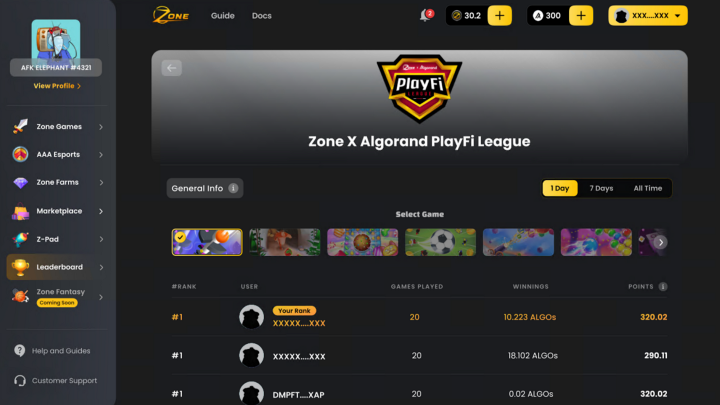720x405 pixels.
Task: Open Customer Support headset icon
Action: click(x=20, y=381)
